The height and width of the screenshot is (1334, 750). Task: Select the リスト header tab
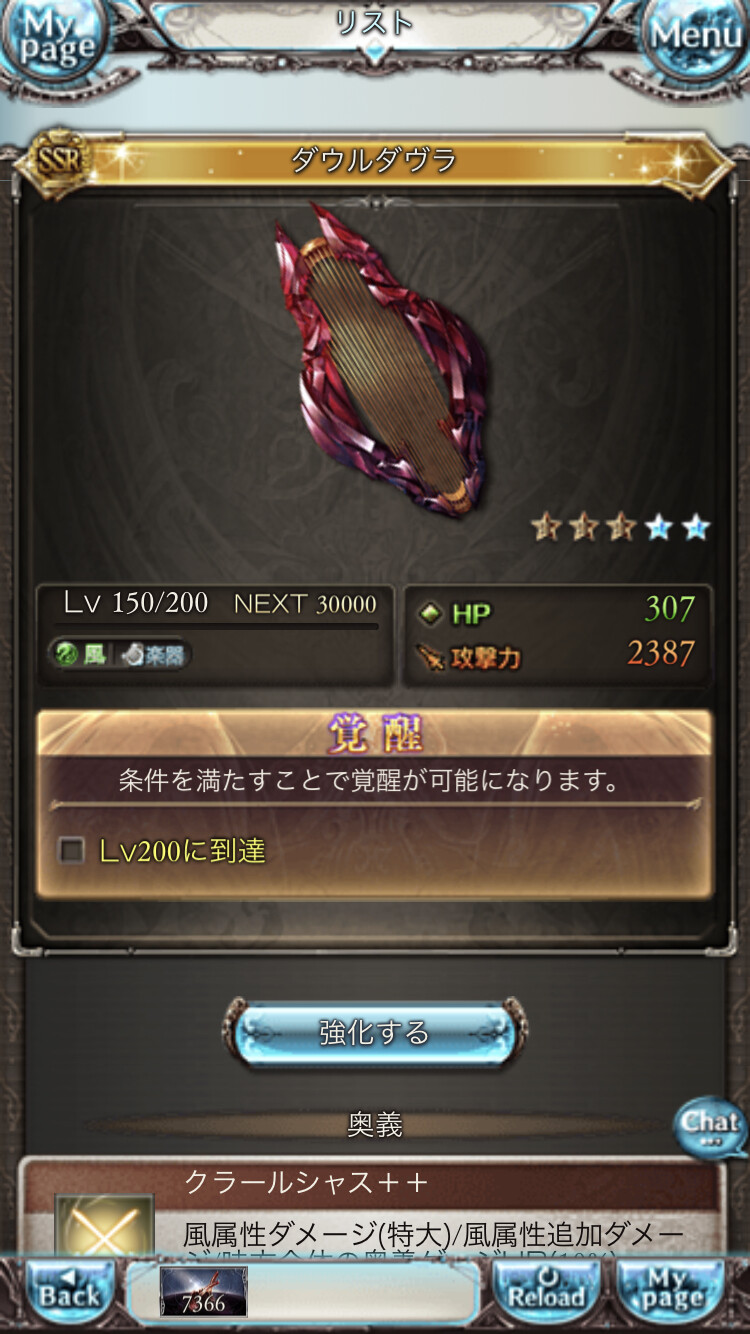[374, 24]
